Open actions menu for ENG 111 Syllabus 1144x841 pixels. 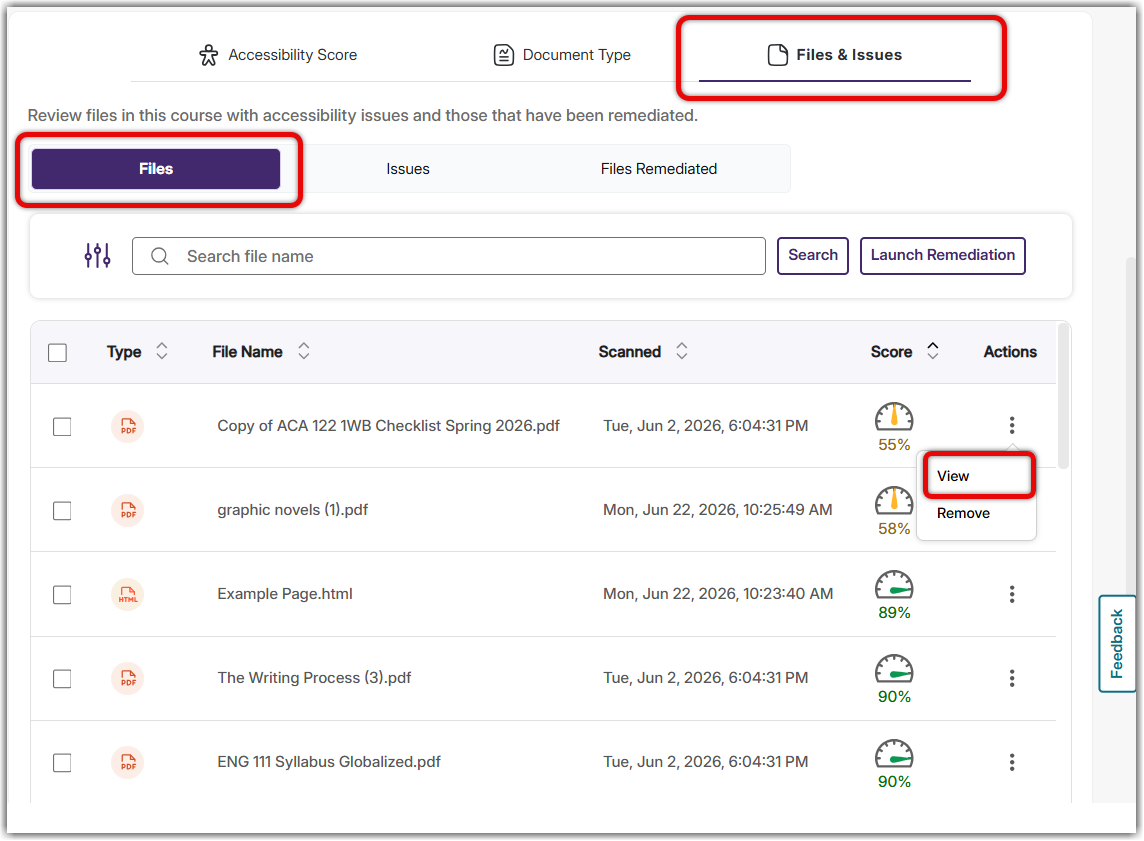[1012, 762]
